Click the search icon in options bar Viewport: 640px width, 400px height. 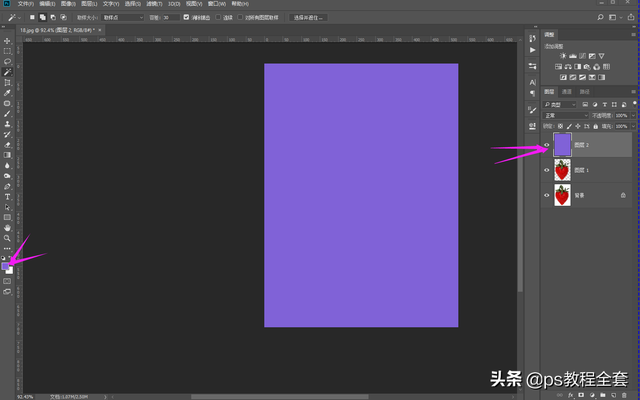[600, 17]
